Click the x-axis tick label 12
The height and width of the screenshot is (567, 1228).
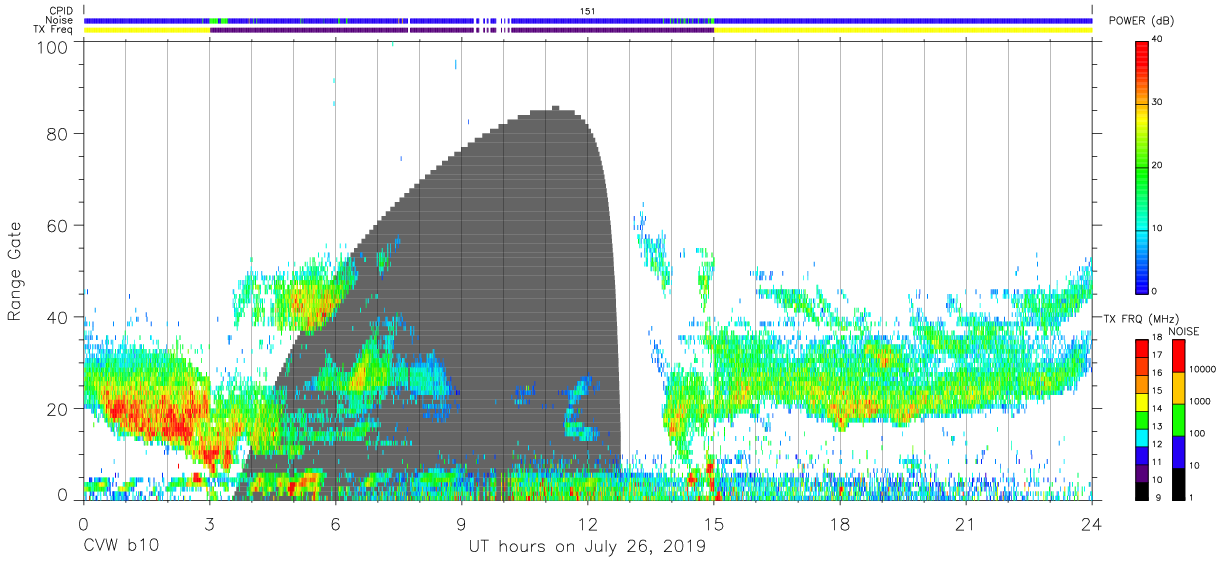click(587, 523)
